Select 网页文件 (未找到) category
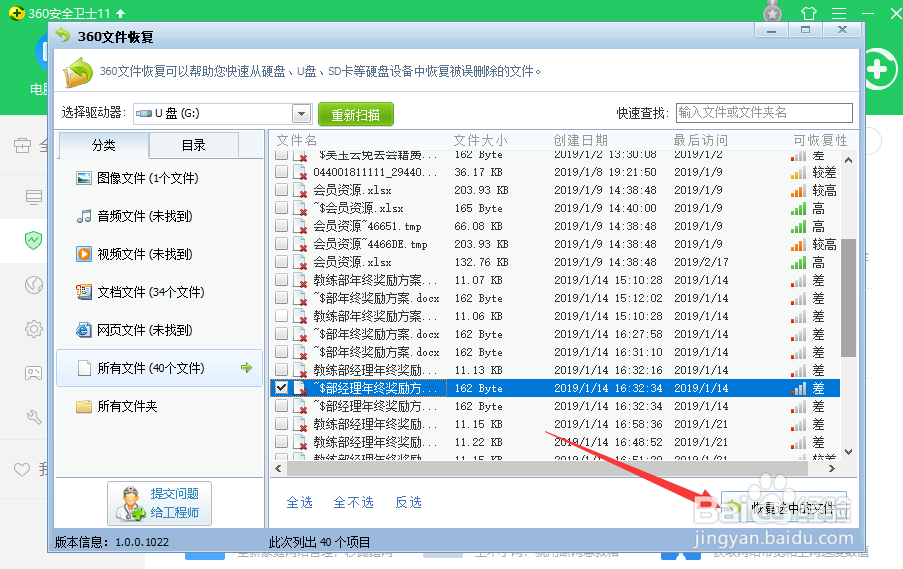This screenshot has width=903, height=569. 159,330
